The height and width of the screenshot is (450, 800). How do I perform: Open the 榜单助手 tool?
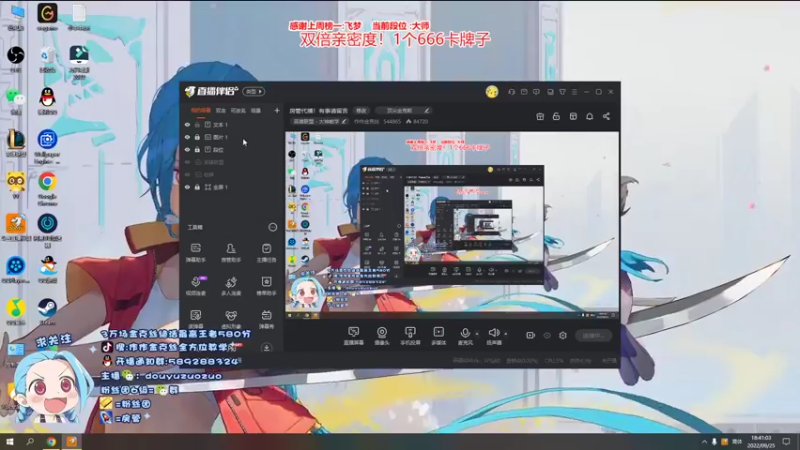[x=266, y=286]
